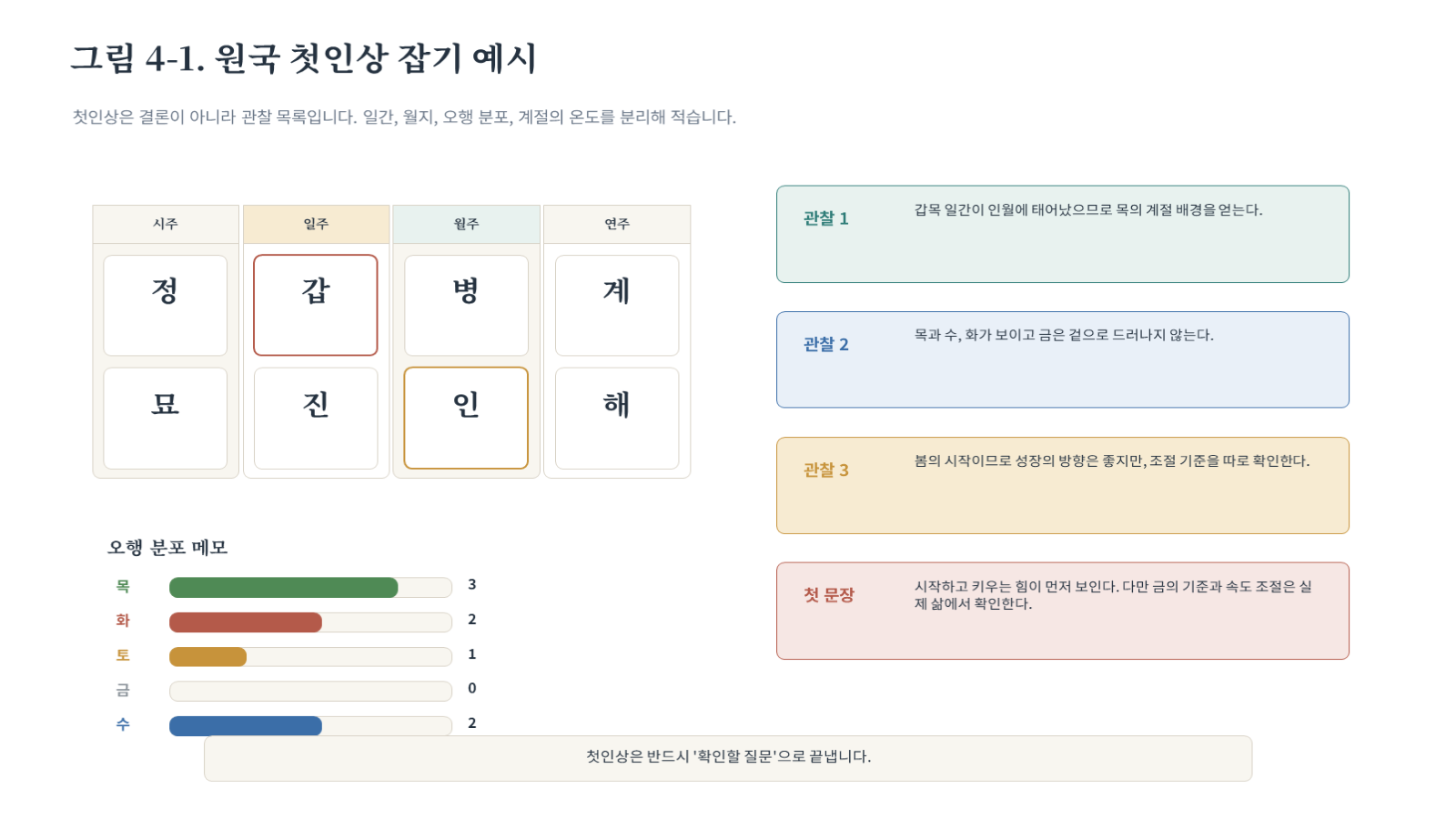The height and width of the screenshot is (819, 1456).
Task: Click the 오행 분포 메모 heading
Action: (x=167, y=548)
